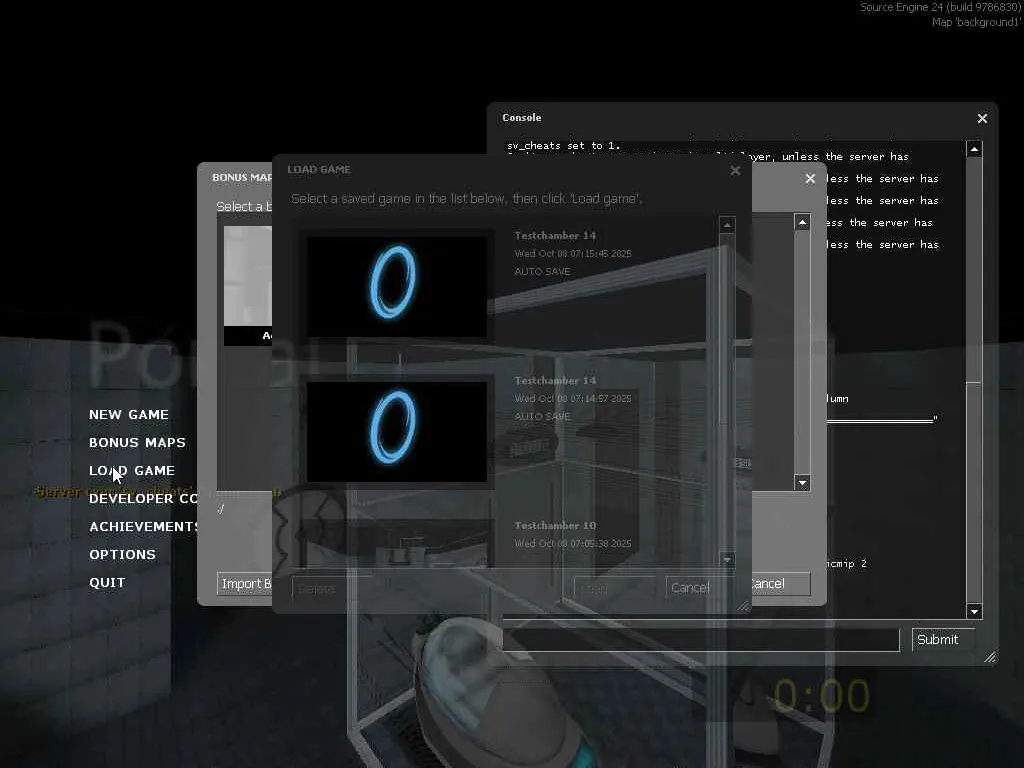Click 'sv_cheats set to 1.' console line
This screenshot has height=768, width=1024.
pyautogui.click(x=564, y=146)
